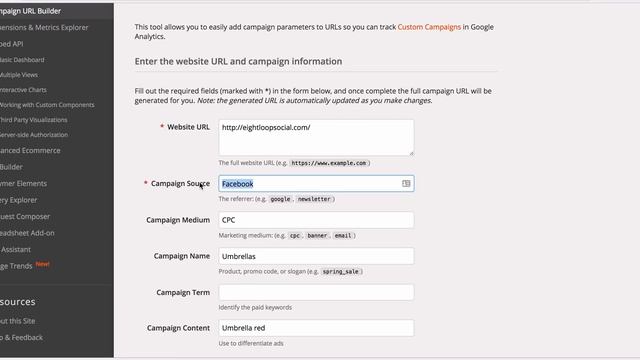Viewport: 640px width, 360px height.
Task: Open Polymer Elements sidebar item
Action: tap(23, 183)
